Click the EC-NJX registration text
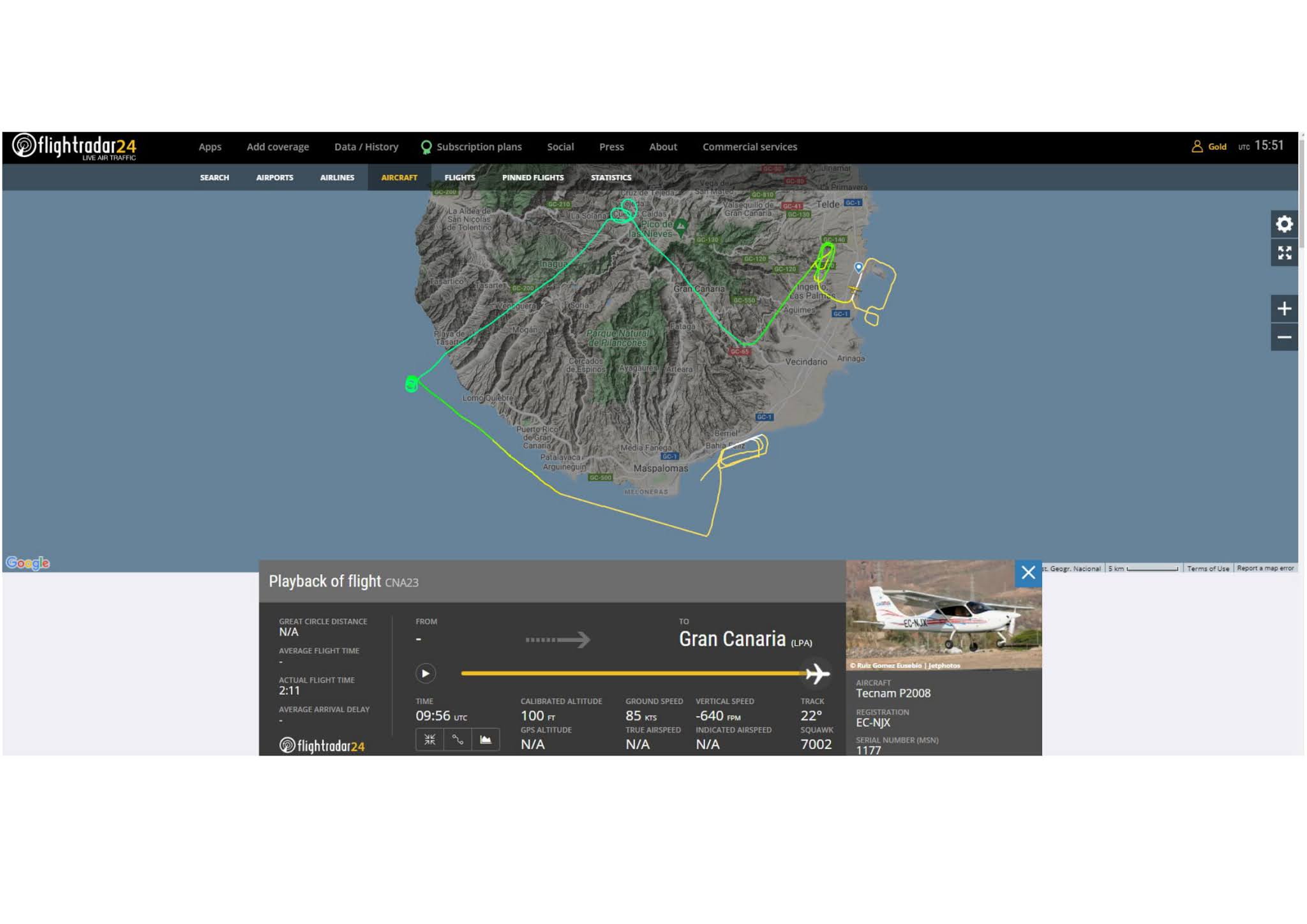1307x924 pixels. click(x=872, y=722)
